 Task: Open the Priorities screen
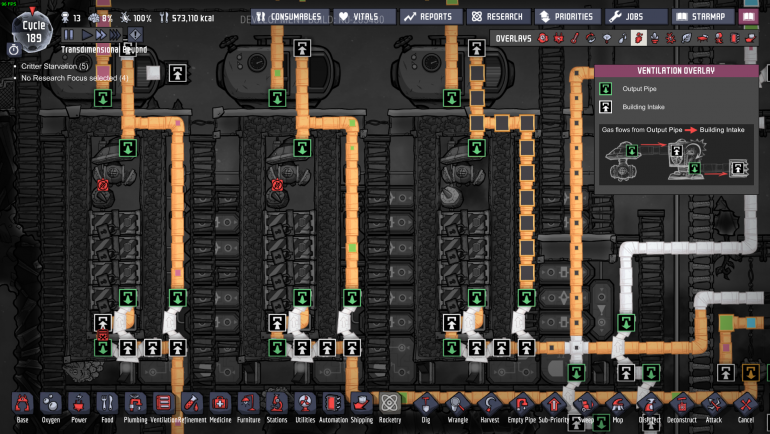567,17
